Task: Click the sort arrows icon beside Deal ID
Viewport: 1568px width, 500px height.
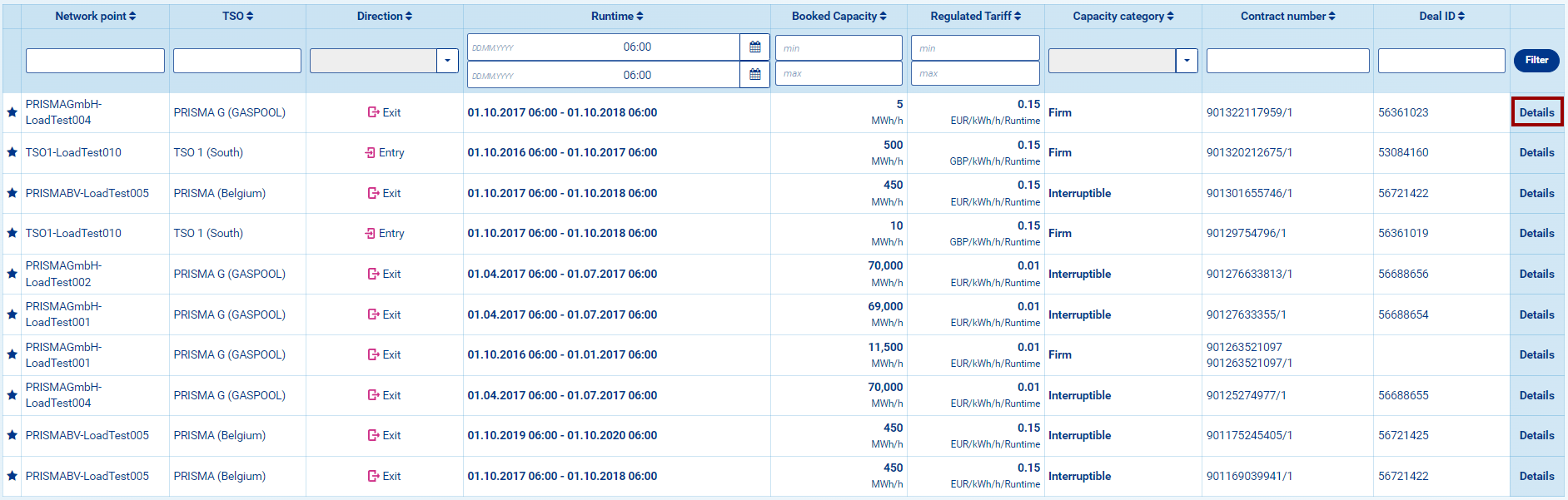Action: 1461,16
